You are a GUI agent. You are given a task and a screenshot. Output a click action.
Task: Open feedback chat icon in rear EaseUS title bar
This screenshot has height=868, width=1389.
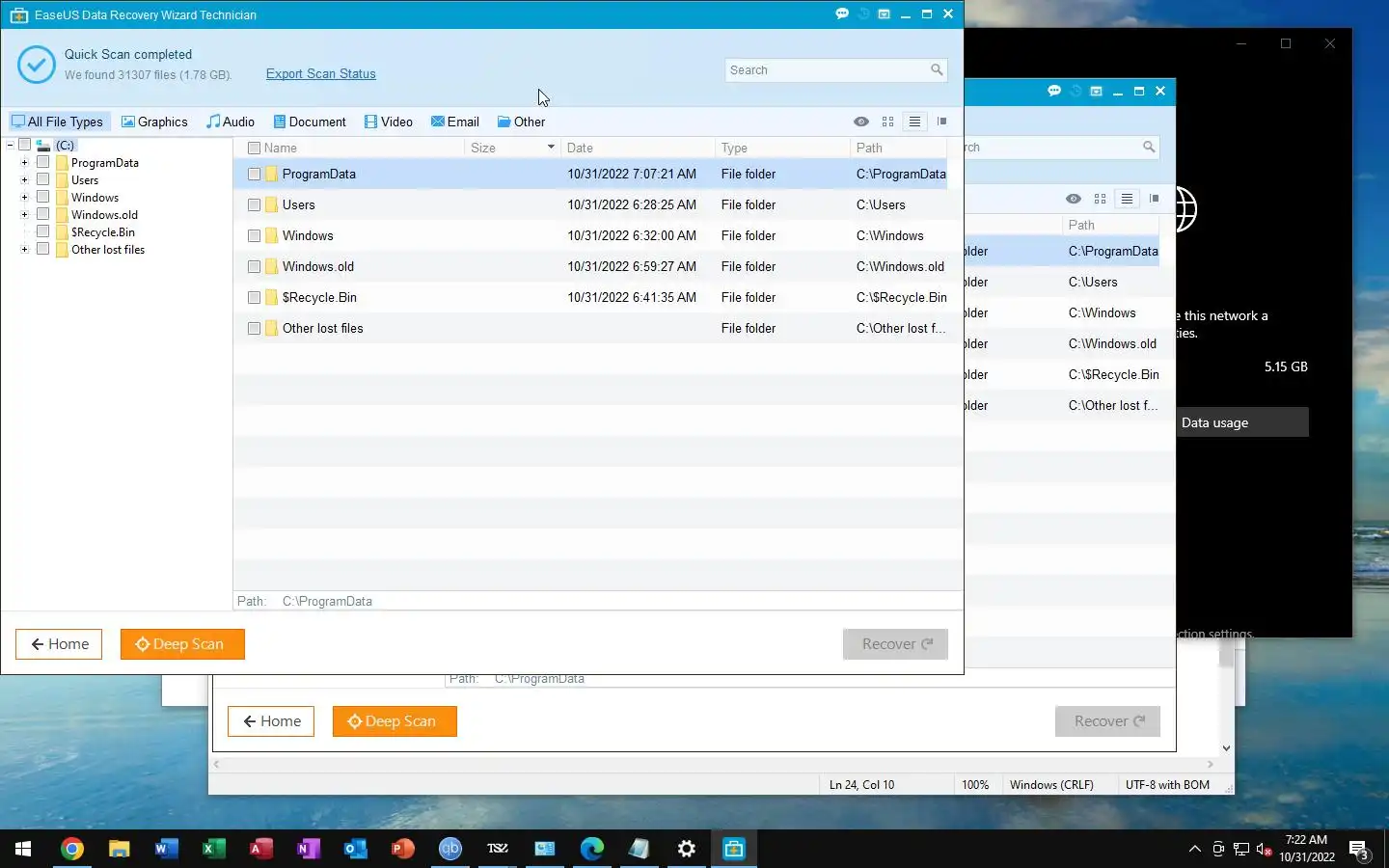click(x=1054, y=91)
